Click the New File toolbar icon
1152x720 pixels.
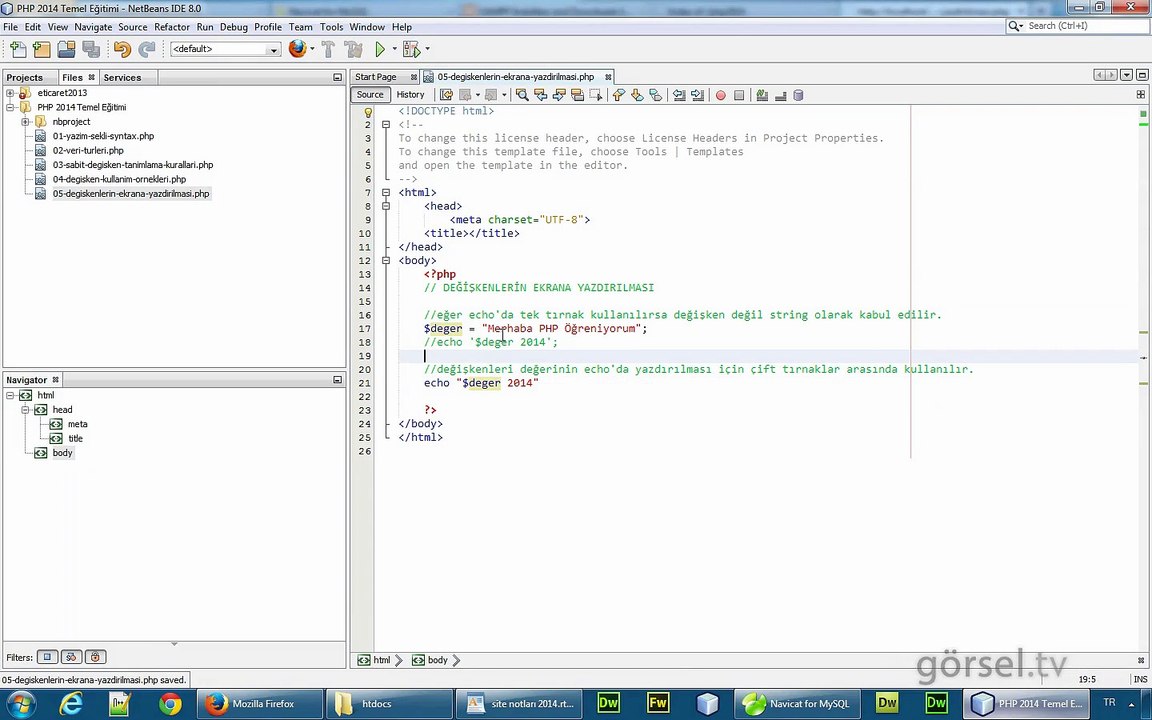click(x=17, y=49)
